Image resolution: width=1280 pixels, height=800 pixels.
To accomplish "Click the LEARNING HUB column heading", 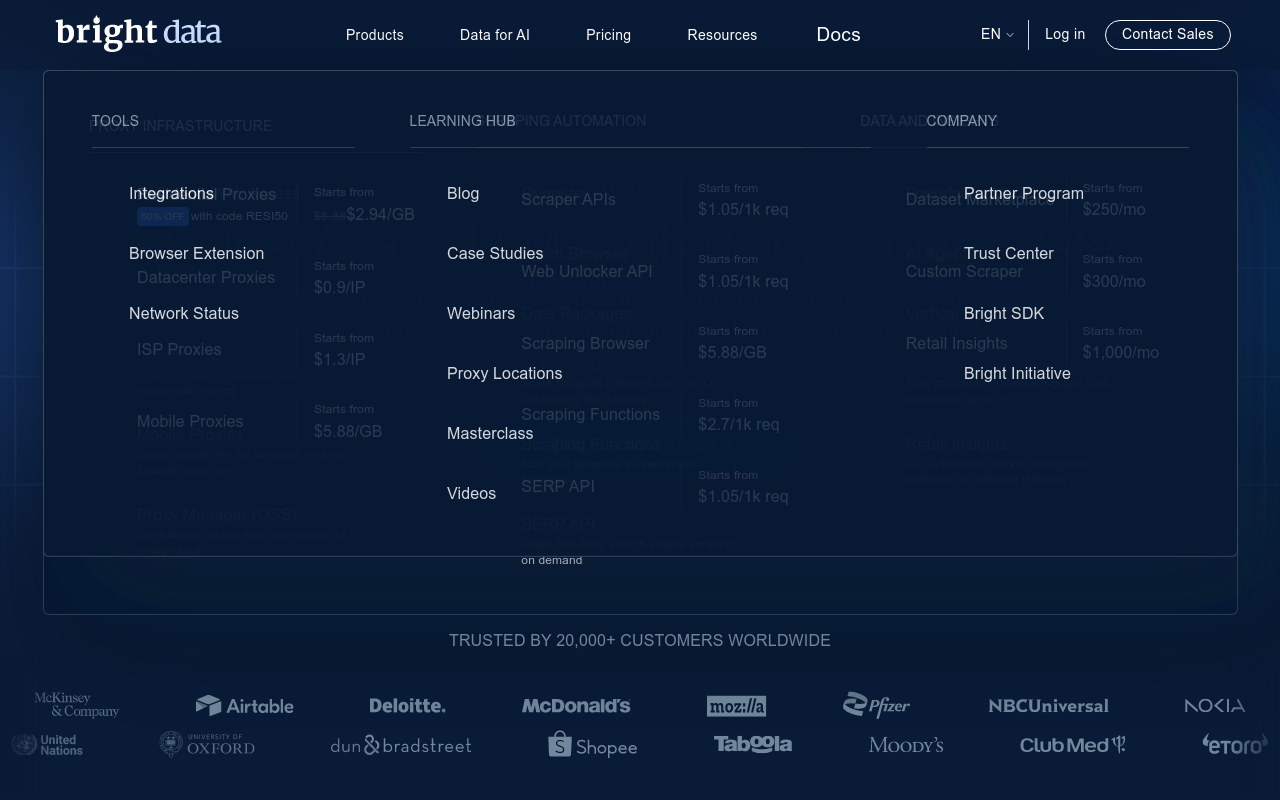I will click(x=462, y=121).
